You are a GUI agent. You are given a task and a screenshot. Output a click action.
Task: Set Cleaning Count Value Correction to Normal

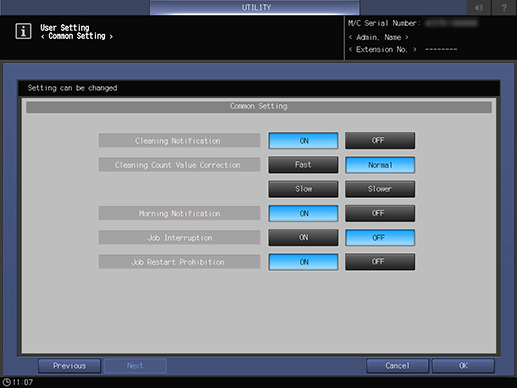coord(380,165)
